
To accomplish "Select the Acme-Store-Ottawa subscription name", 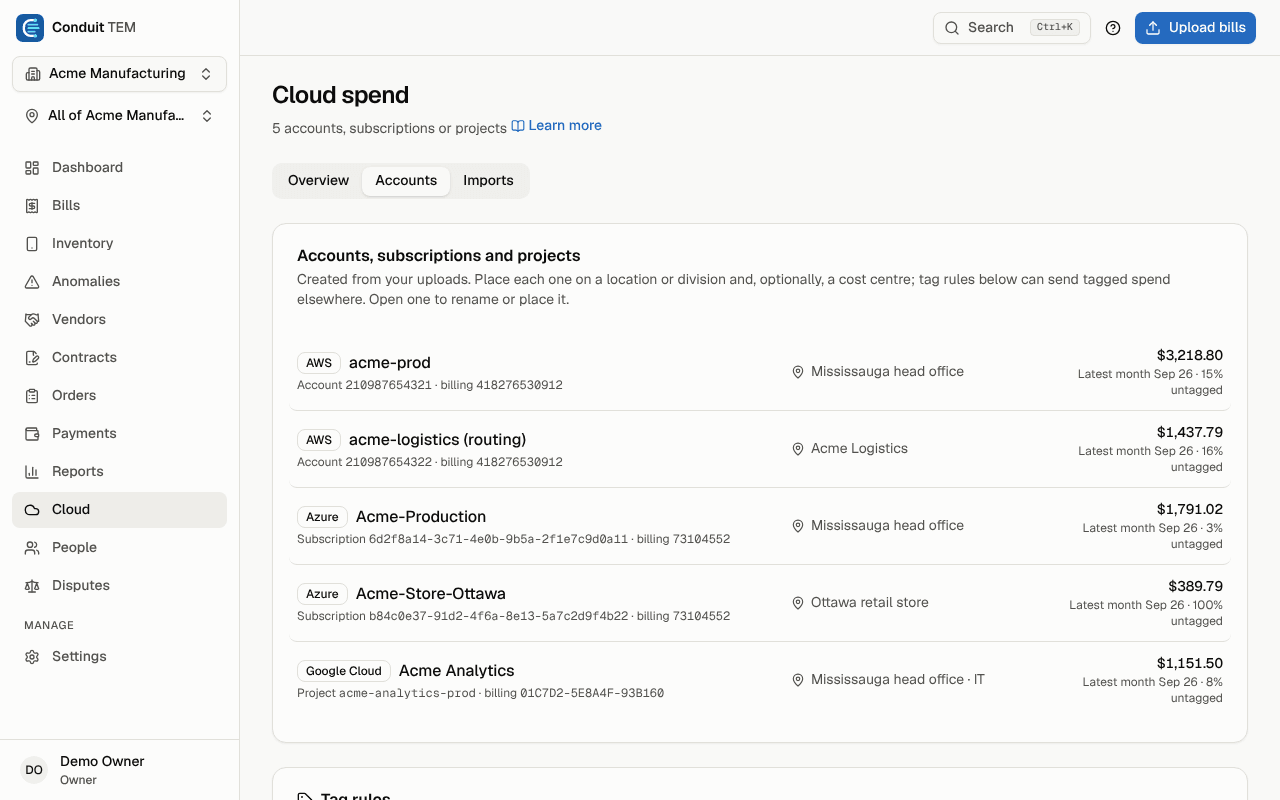I will tap(431, 594).
